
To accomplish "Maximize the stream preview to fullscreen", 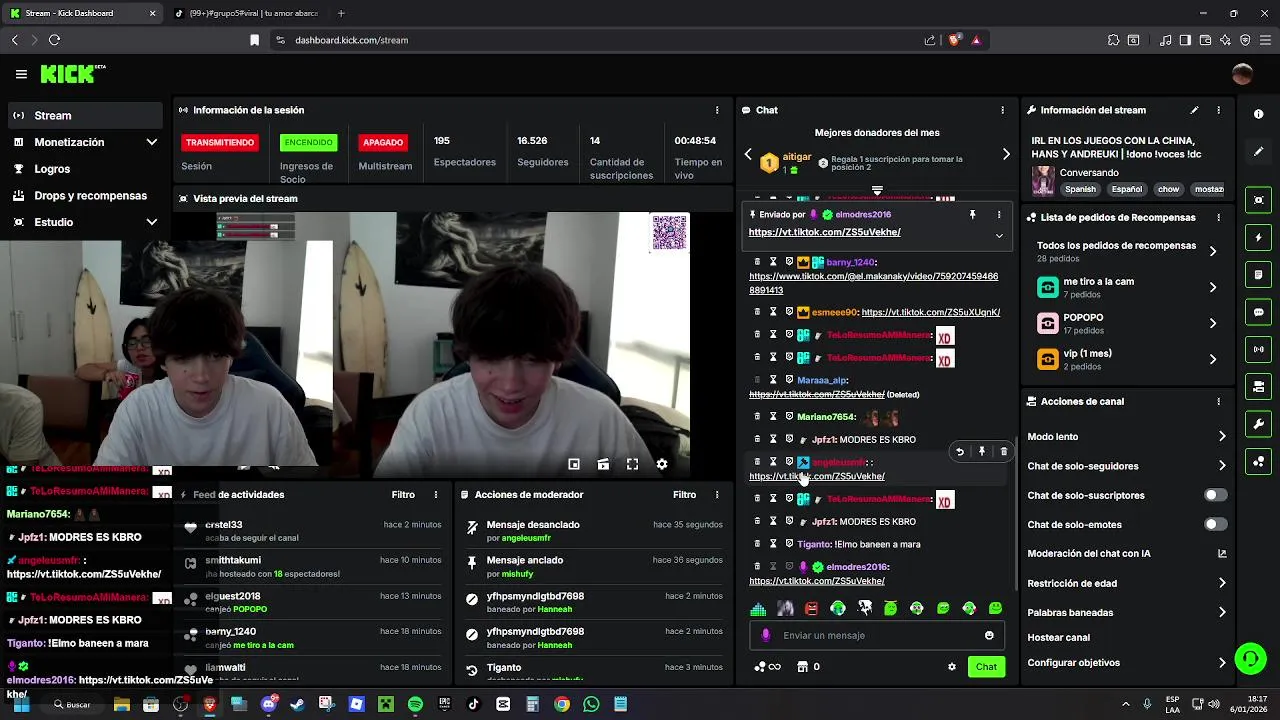I will pyautogui.click(x=632, y=464).
